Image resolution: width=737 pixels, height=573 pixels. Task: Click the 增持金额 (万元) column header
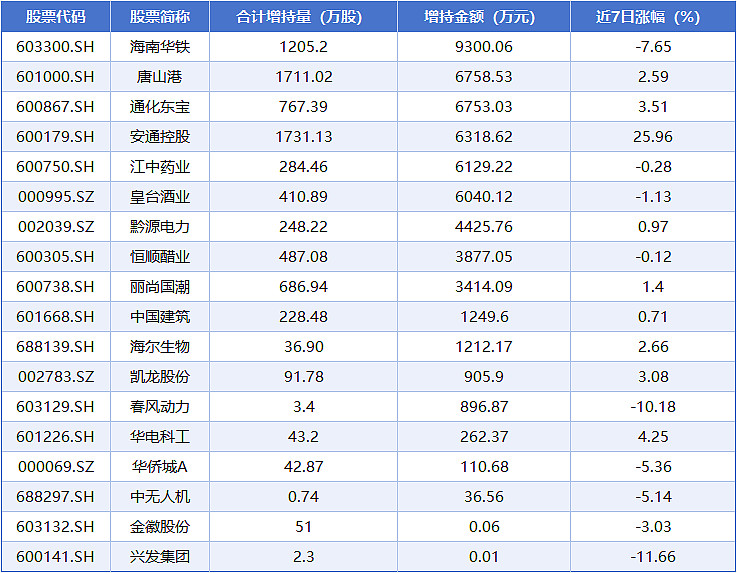click(x=479, y=17)
